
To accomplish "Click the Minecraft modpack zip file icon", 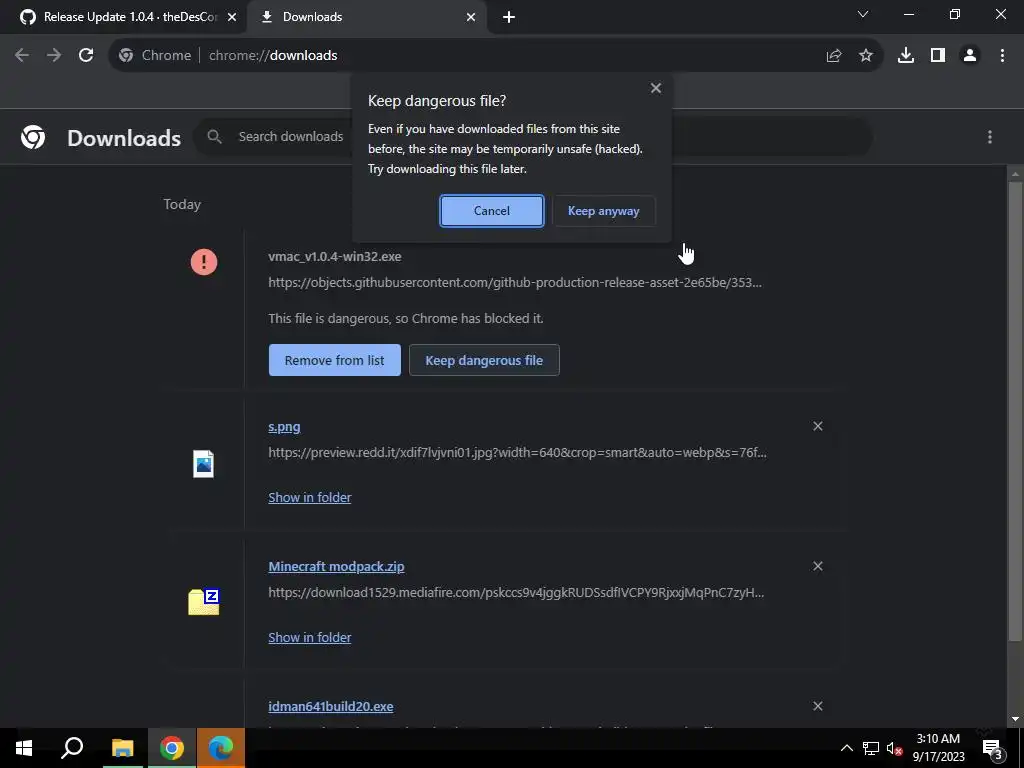I will (204, 601).
